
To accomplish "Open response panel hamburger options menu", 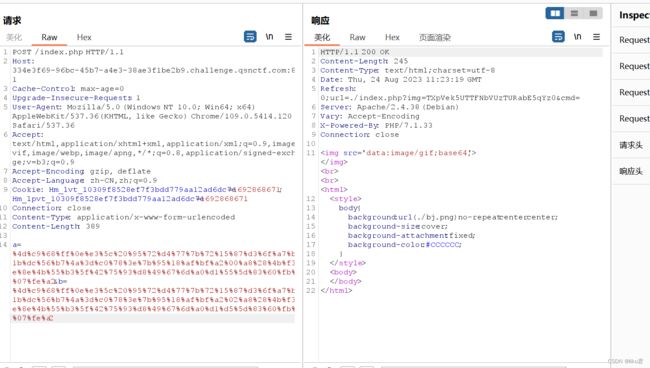I will point(597,37).
